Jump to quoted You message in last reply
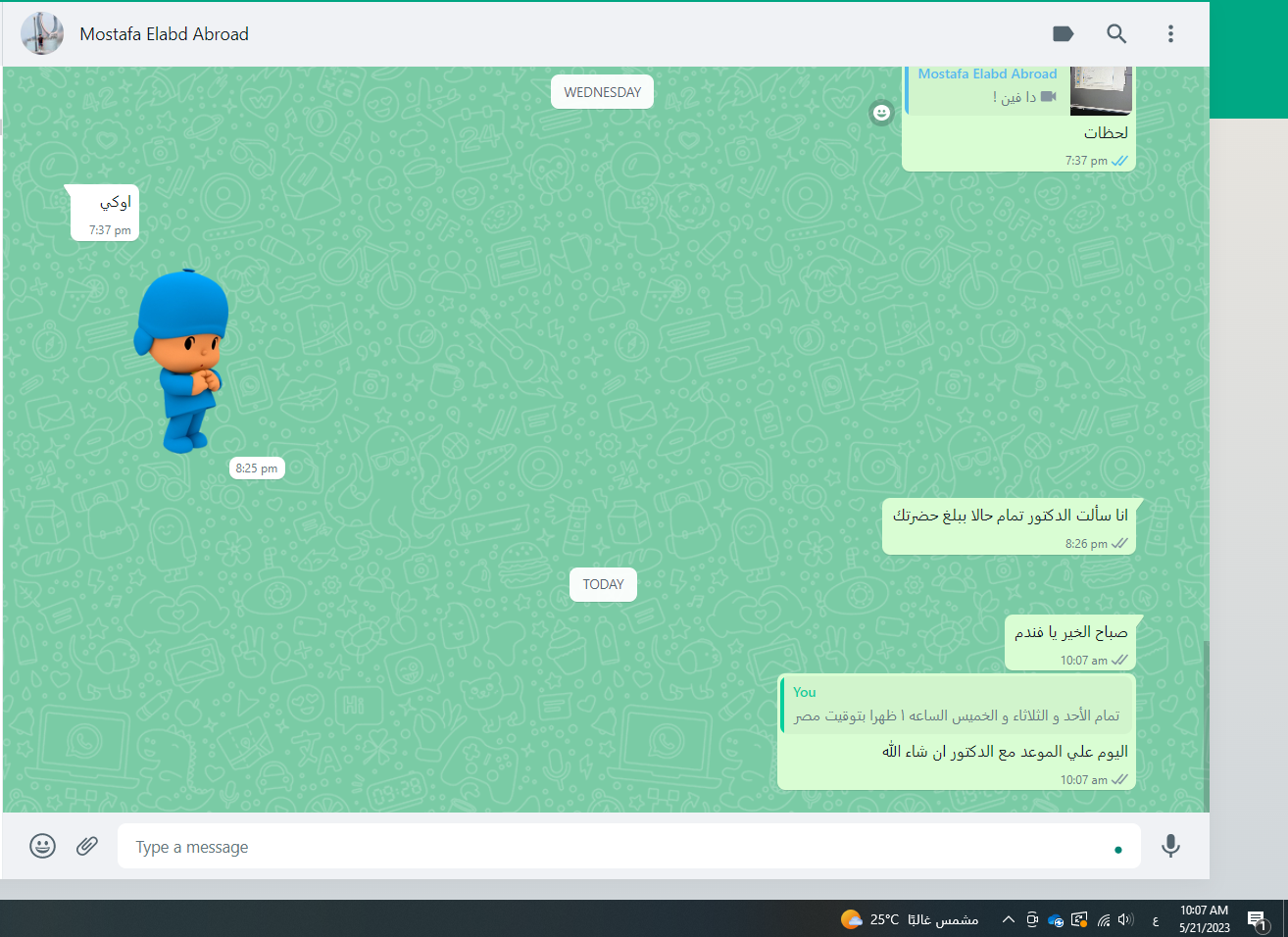Screen dimensions: 1288x937 (x=959, y=705)
